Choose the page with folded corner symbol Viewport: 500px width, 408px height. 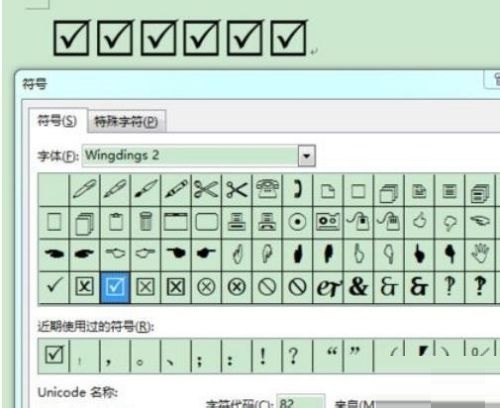point(328,191)
